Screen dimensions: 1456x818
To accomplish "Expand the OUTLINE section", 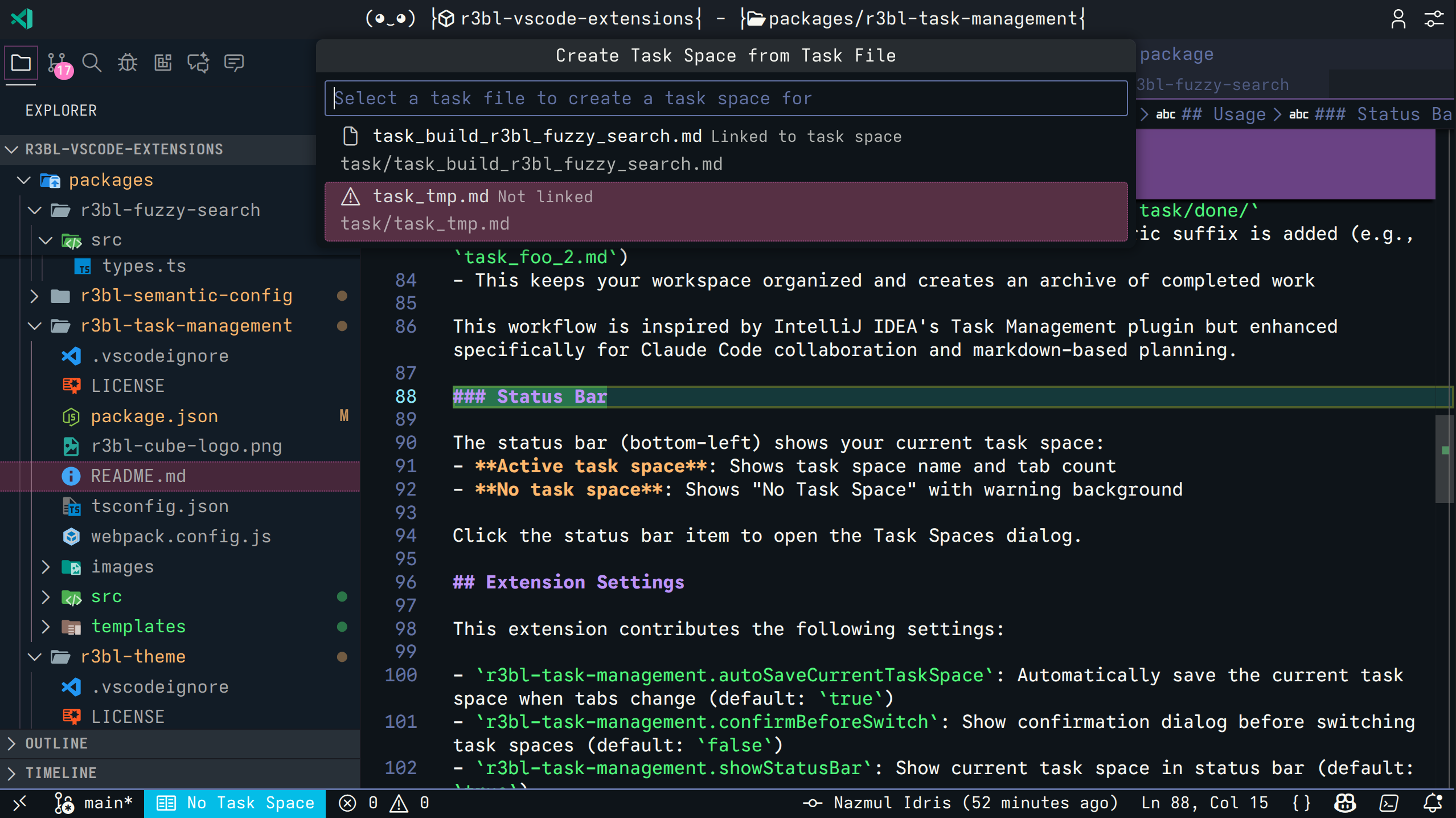I will [56, 743].
